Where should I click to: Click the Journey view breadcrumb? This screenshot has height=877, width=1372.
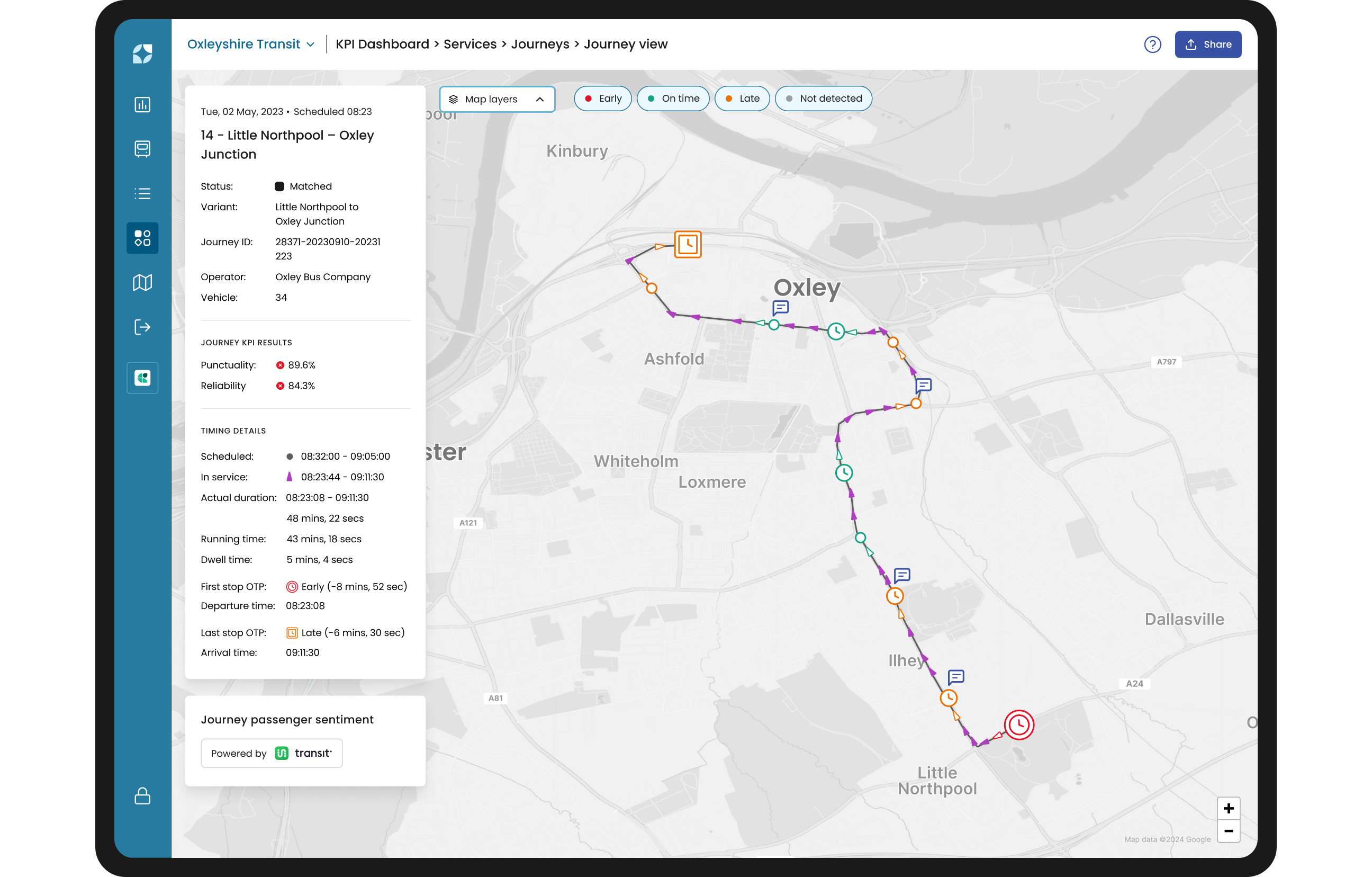pyautogui.click(x=626, y=44)
